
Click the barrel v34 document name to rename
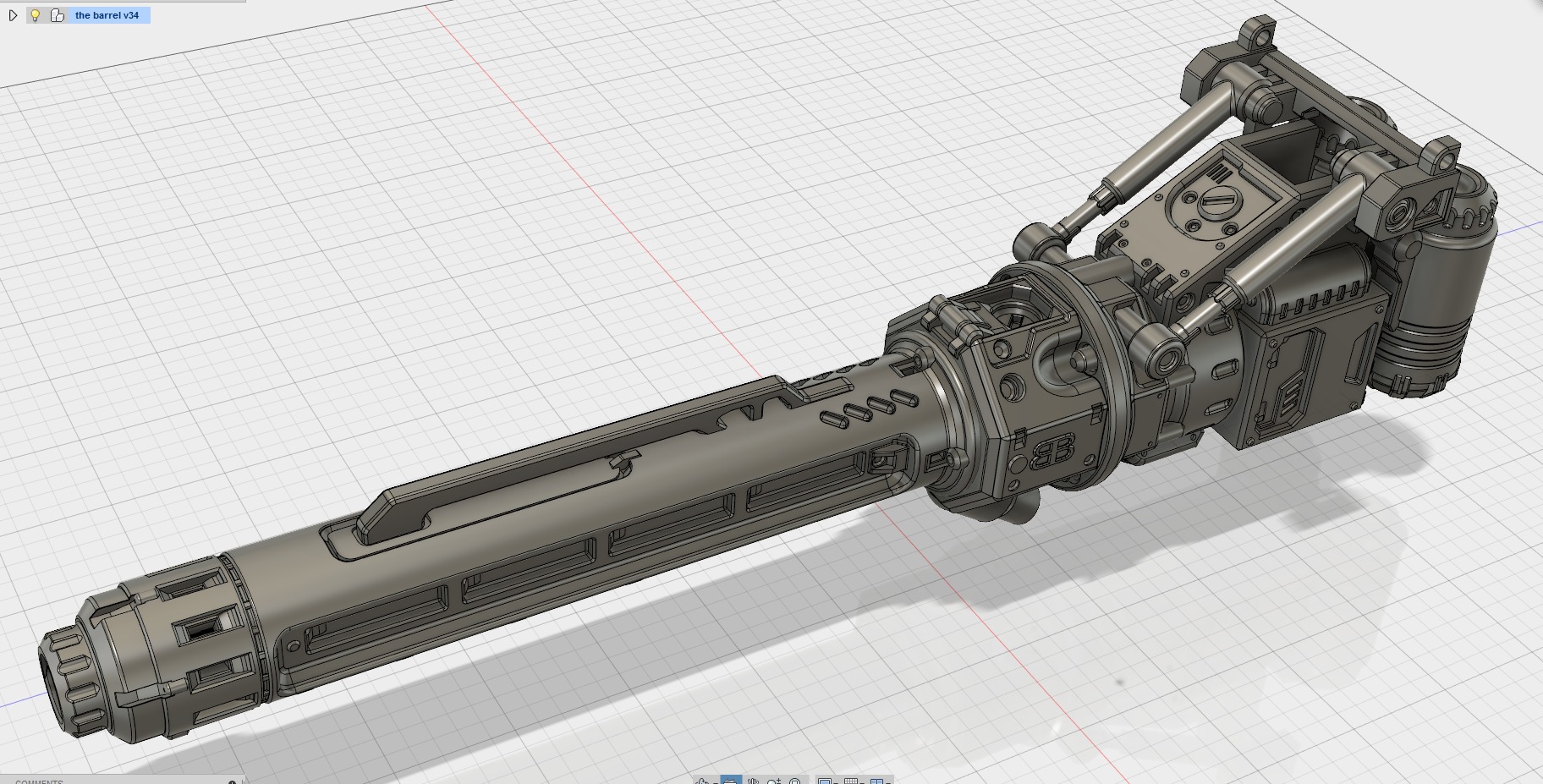tap(108, 14)
